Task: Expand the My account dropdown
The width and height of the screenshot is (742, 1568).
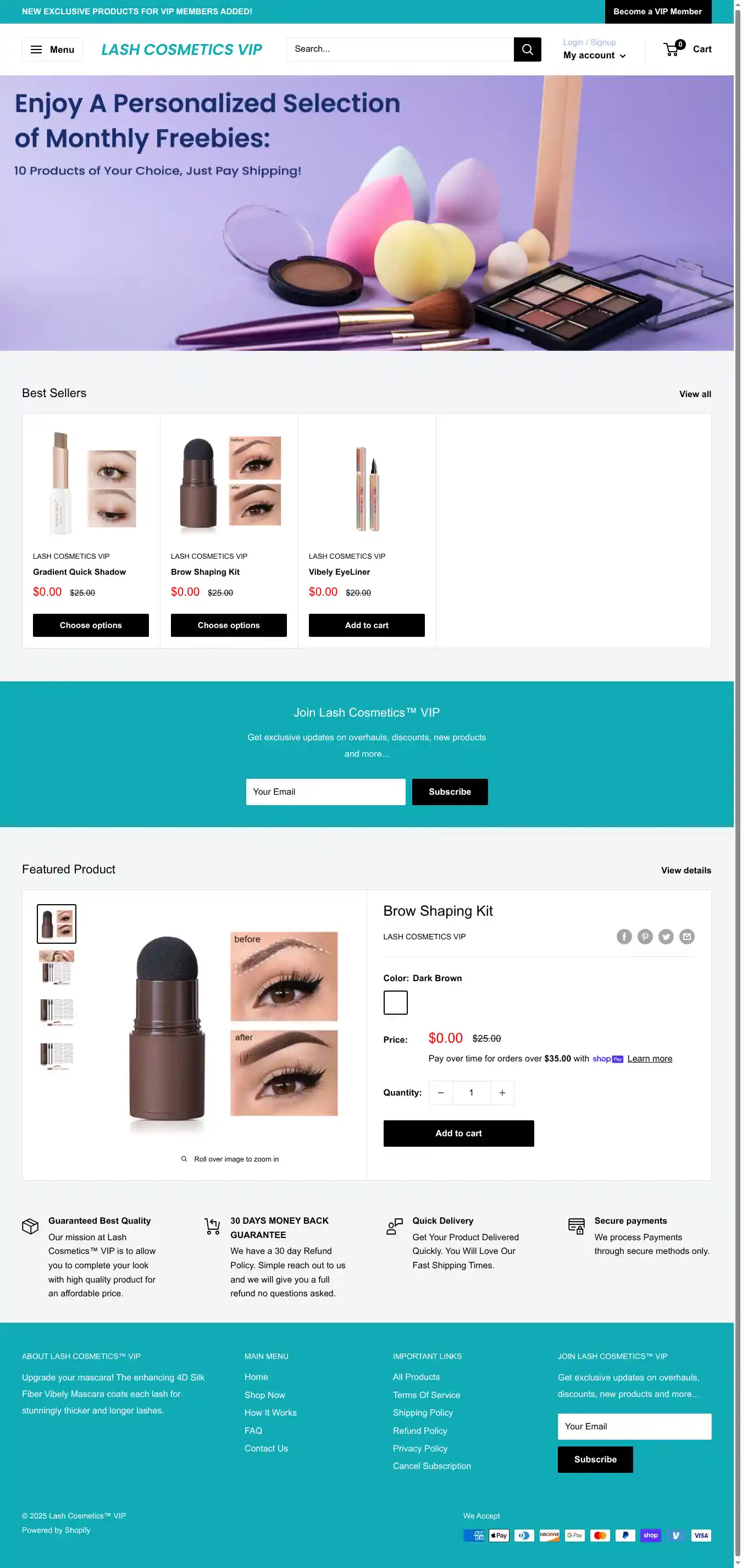Action: [594, 56]
